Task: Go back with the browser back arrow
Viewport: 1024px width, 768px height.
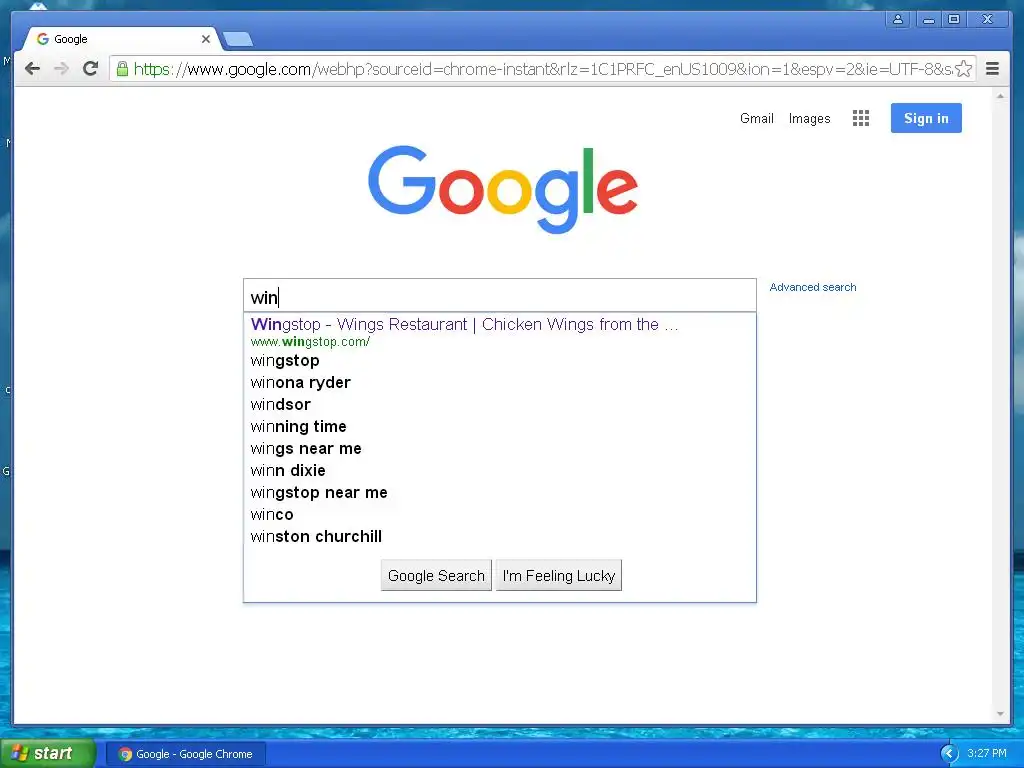Action: coord(32,69)
